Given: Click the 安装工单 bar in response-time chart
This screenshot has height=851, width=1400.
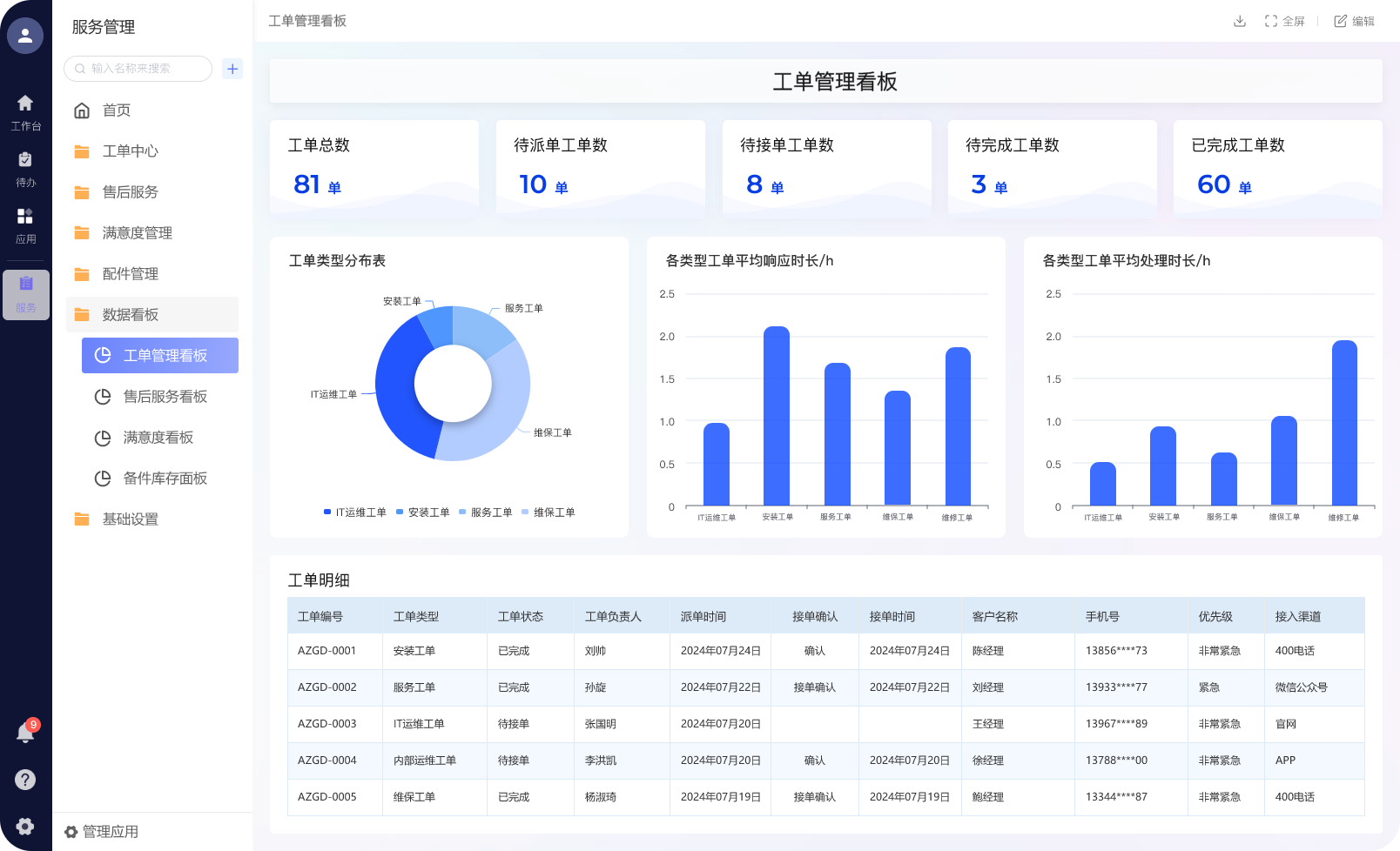Looking at the screenshot, I should (777, 416).
